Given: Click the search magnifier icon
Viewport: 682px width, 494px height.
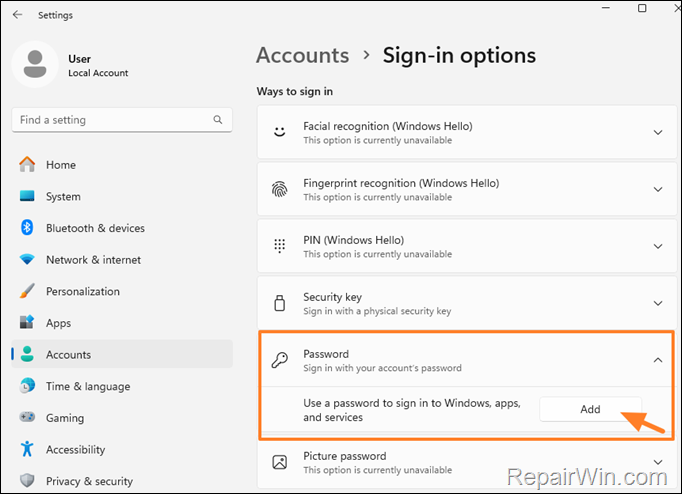Looking at the screenshot, I should point(218,120).
